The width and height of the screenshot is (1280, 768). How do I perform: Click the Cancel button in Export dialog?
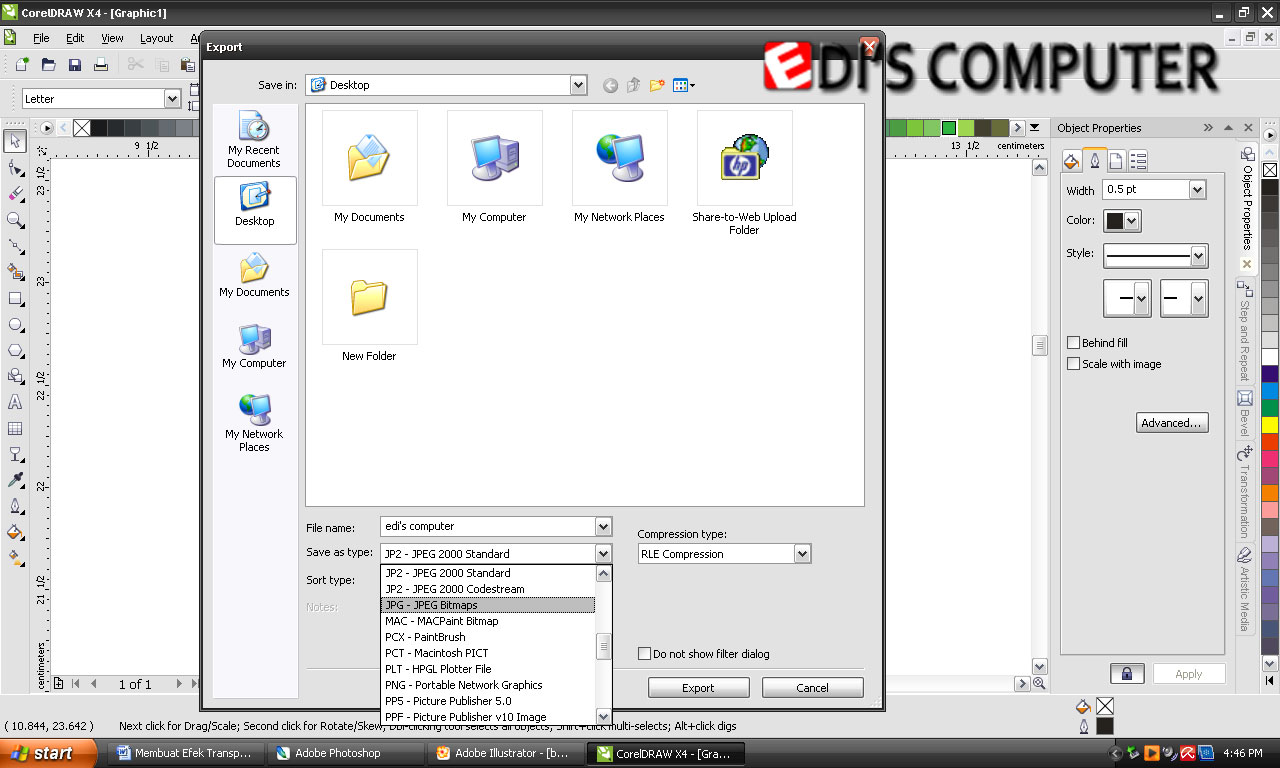[812, 688]
